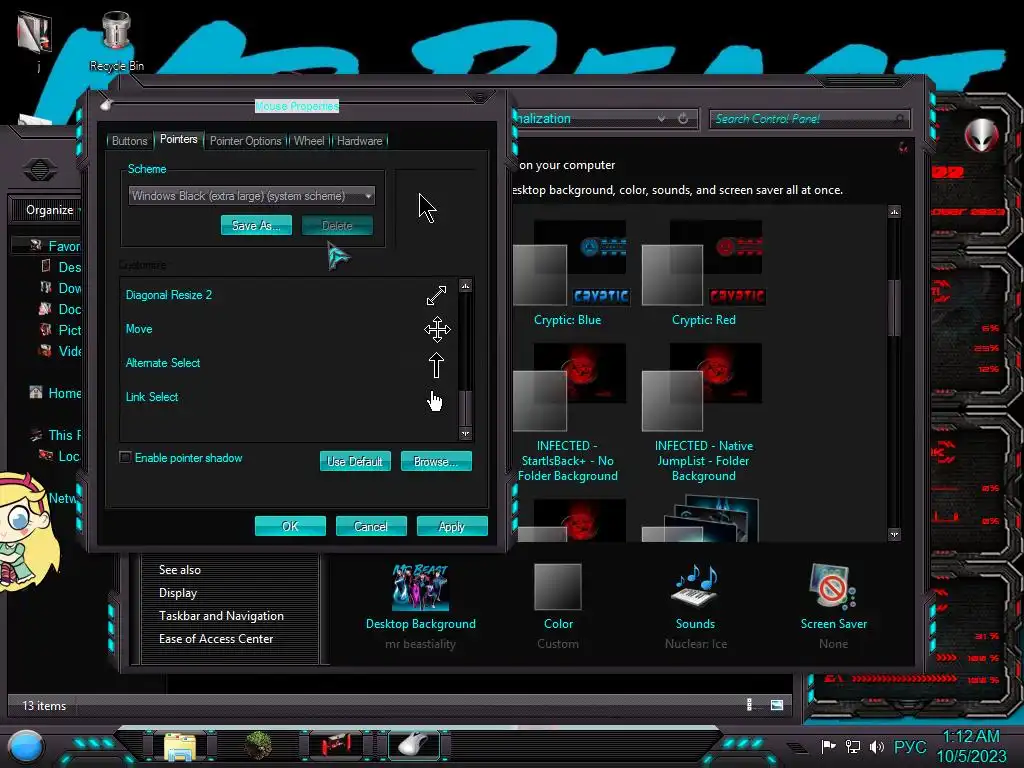Open Ease of Access Center link

point(216,639)
